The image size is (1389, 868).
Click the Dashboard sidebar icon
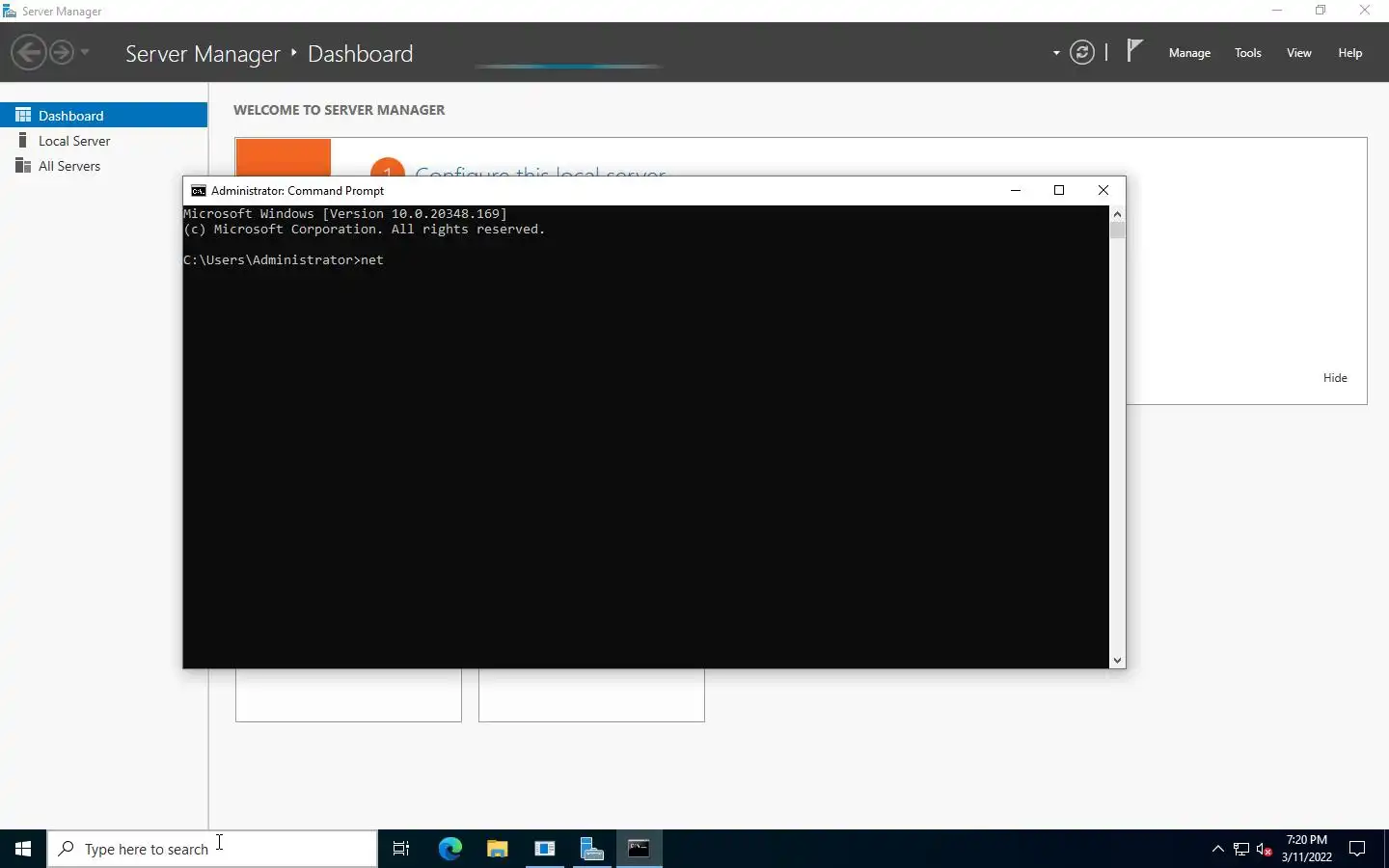23,115
